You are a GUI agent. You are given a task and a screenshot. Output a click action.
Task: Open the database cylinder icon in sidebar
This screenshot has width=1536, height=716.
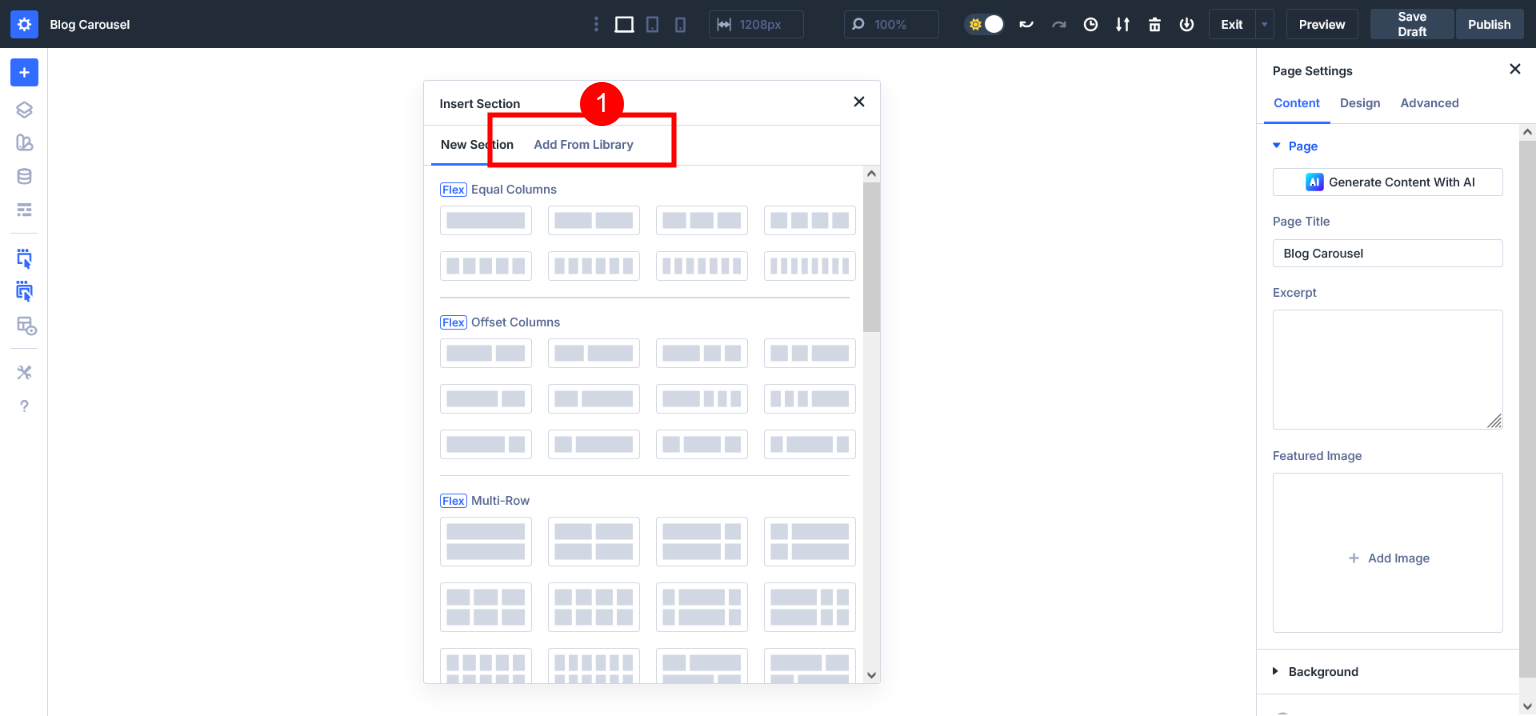[24, 176]
